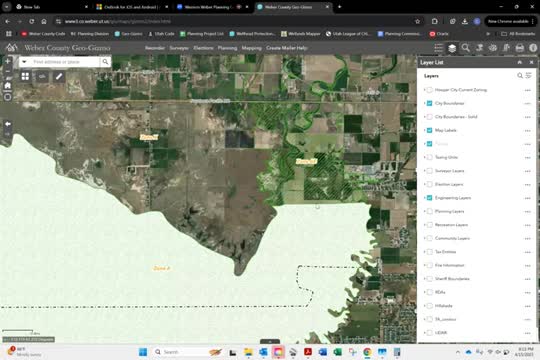Image resolution: width=540 pixels, height=360 pixels.
Task: Search layers in the Layer List panel
Action: coord(520,75)
